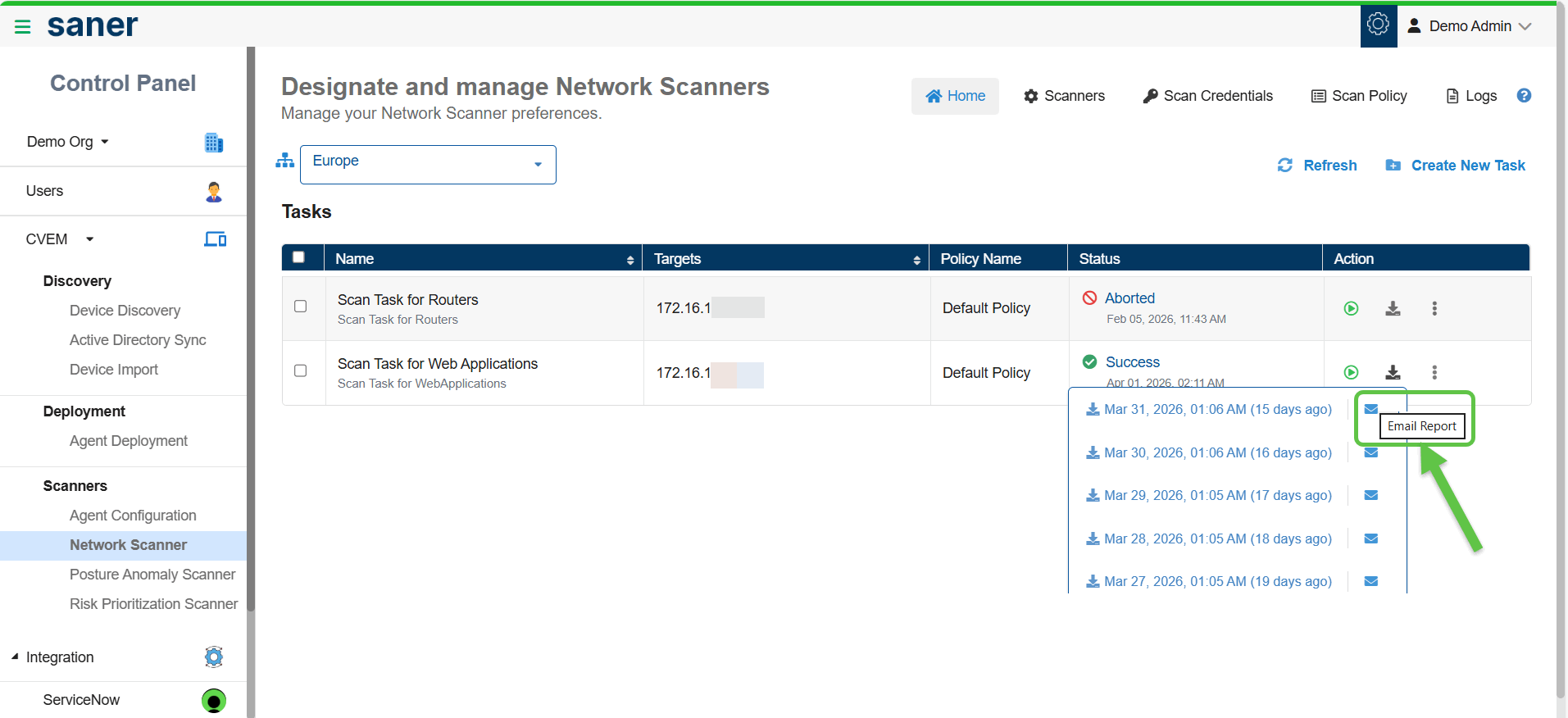
Task: Toggle the hamburger menu icon
Action: 23,27
